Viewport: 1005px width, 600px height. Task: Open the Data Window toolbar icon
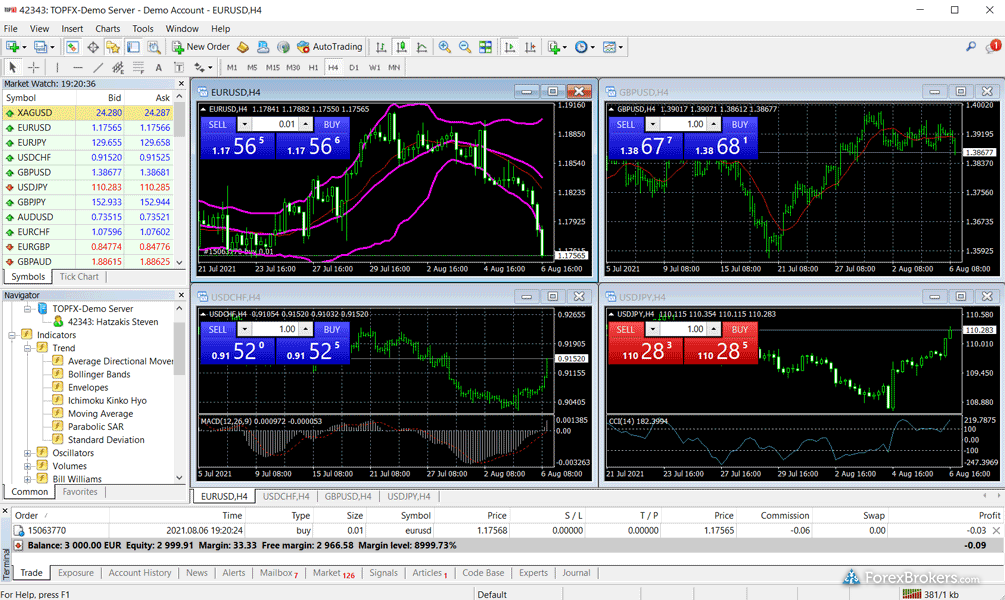coord(93,47)
